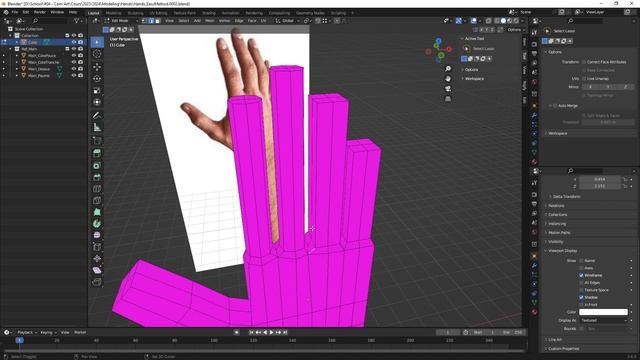Select the Shear tool
Viewport: 640px width, 360px height.
97,270
